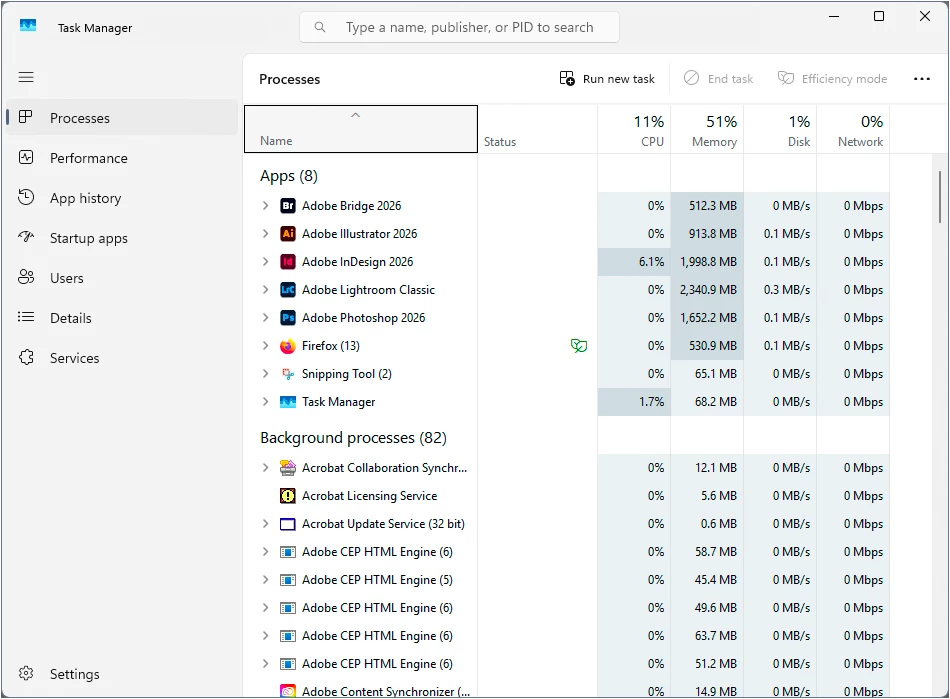The height and width of the screenshot is (699, 950).
Task: Open the Processes page
Action: tap(122, 118)
